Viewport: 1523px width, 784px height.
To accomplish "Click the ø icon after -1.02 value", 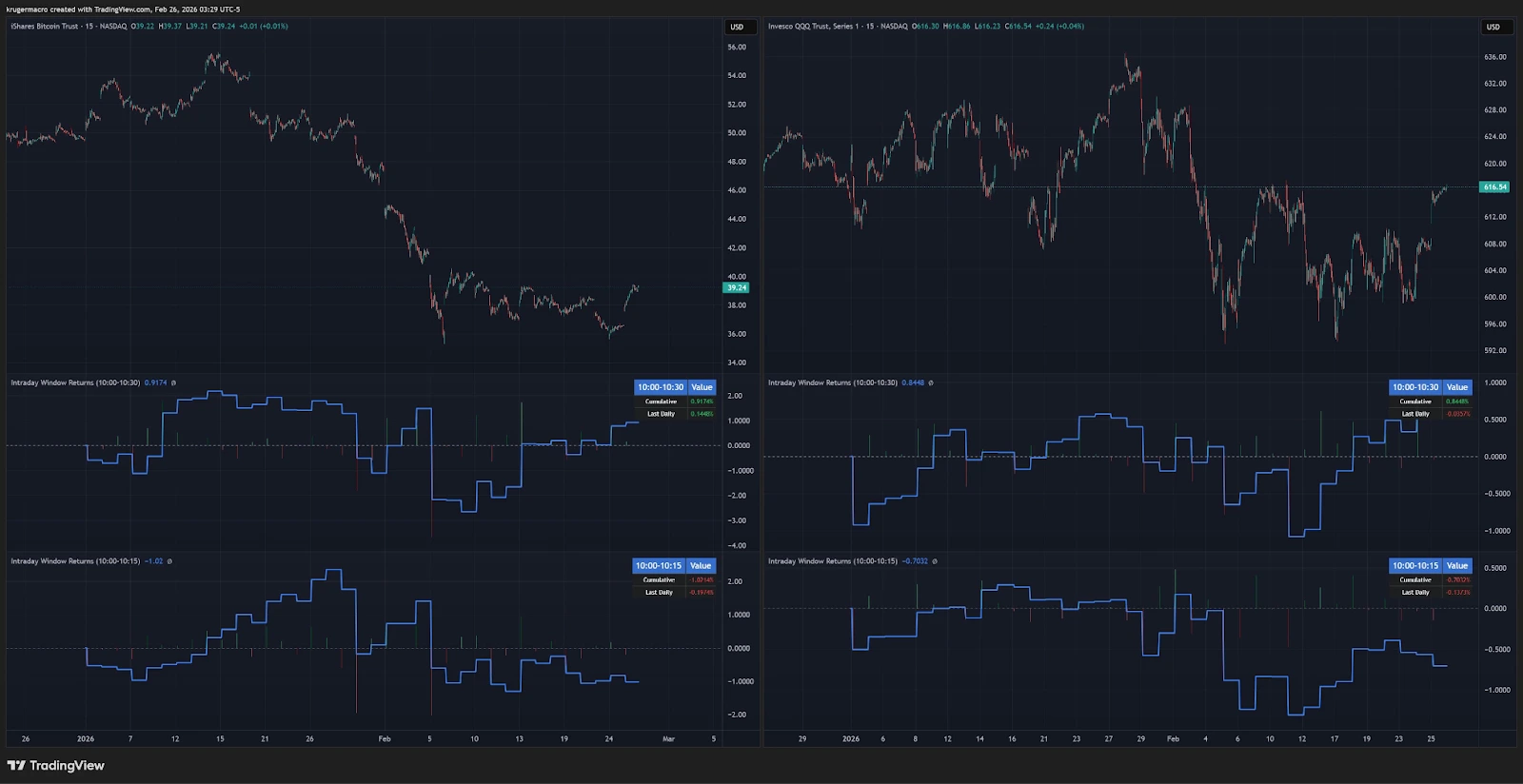I will [169, 561].
